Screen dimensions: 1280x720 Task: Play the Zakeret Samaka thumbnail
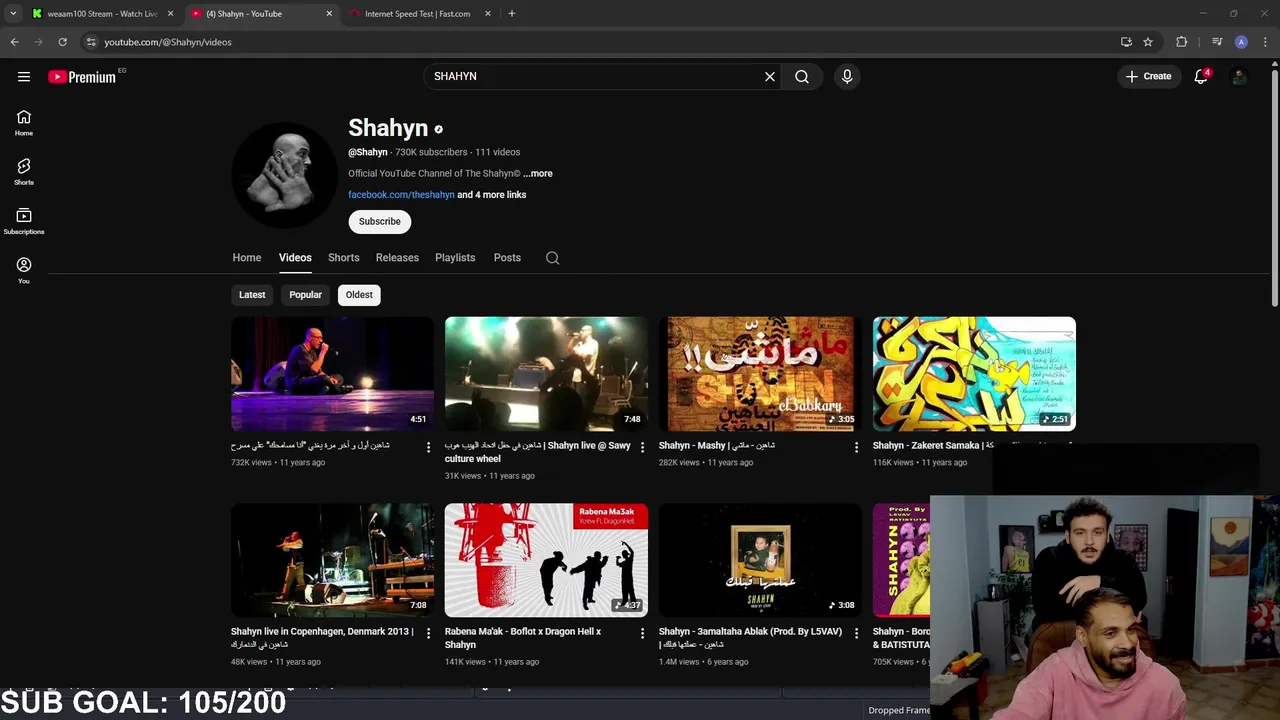click(974, 374)
